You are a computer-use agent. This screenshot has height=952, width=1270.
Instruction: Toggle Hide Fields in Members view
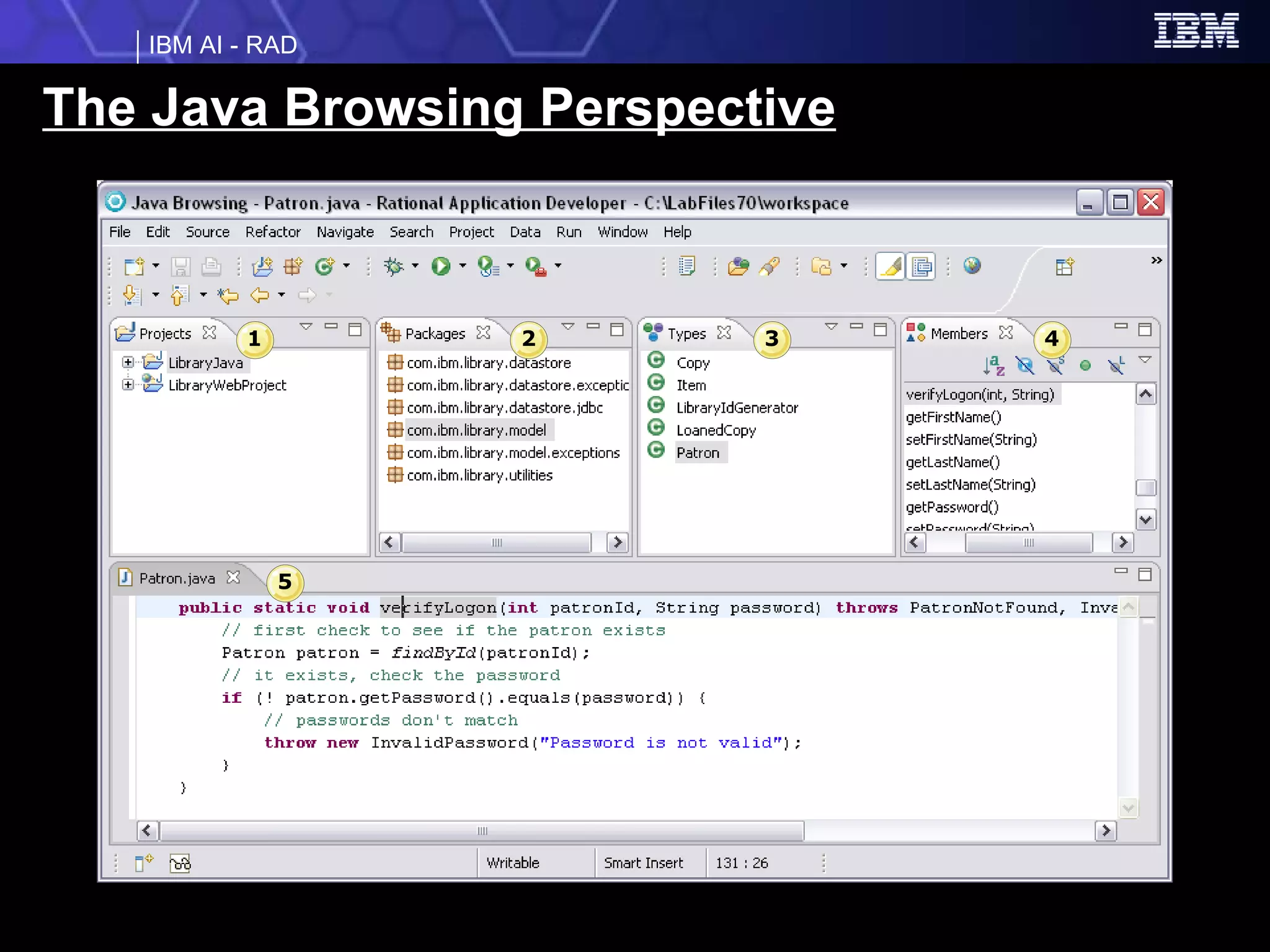point(1025,366)
